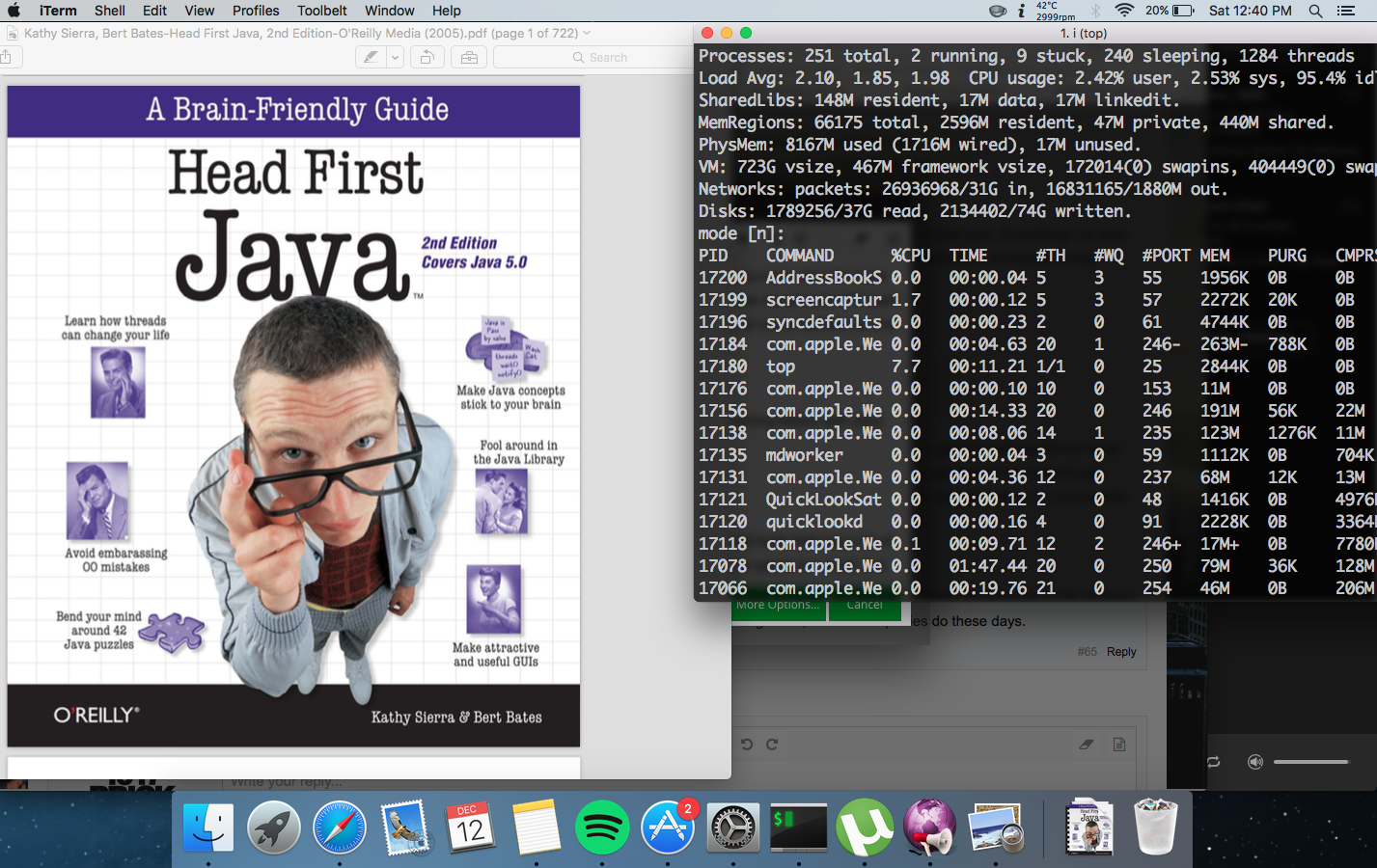Screen dimensions: 1377x868
Task: Click the cloud status icon in menu bar
Action: click(x=998, y=11)
